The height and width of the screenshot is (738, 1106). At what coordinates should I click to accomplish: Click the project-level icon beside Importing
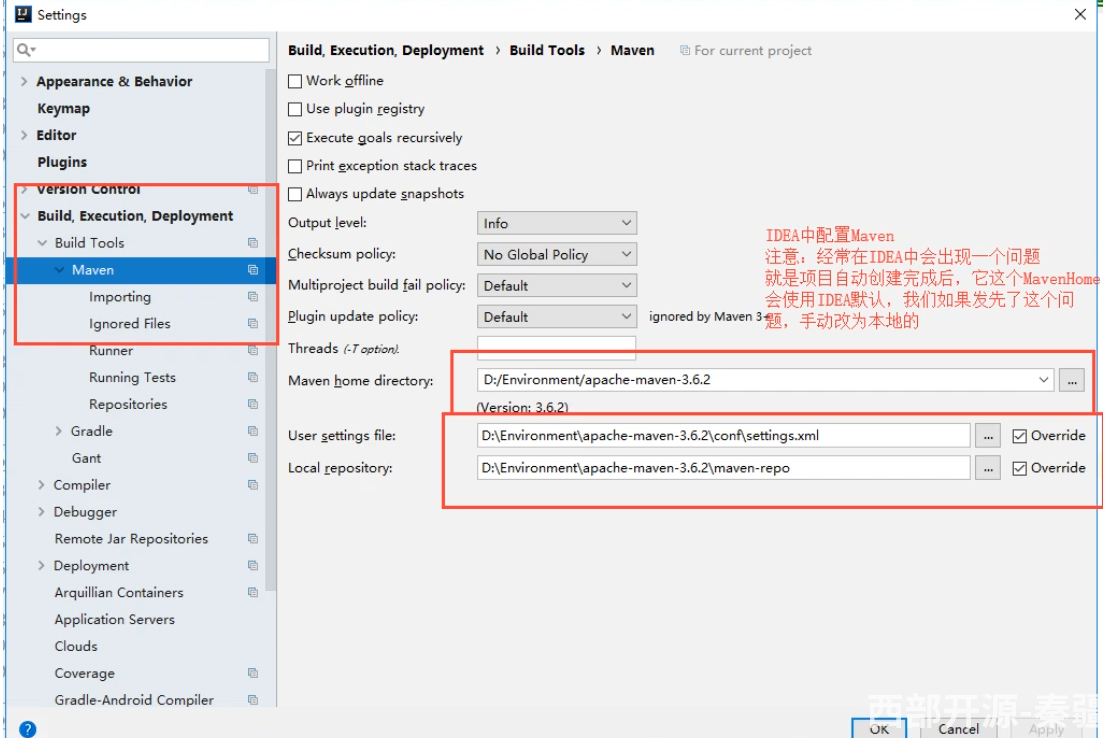pos(253,296)
